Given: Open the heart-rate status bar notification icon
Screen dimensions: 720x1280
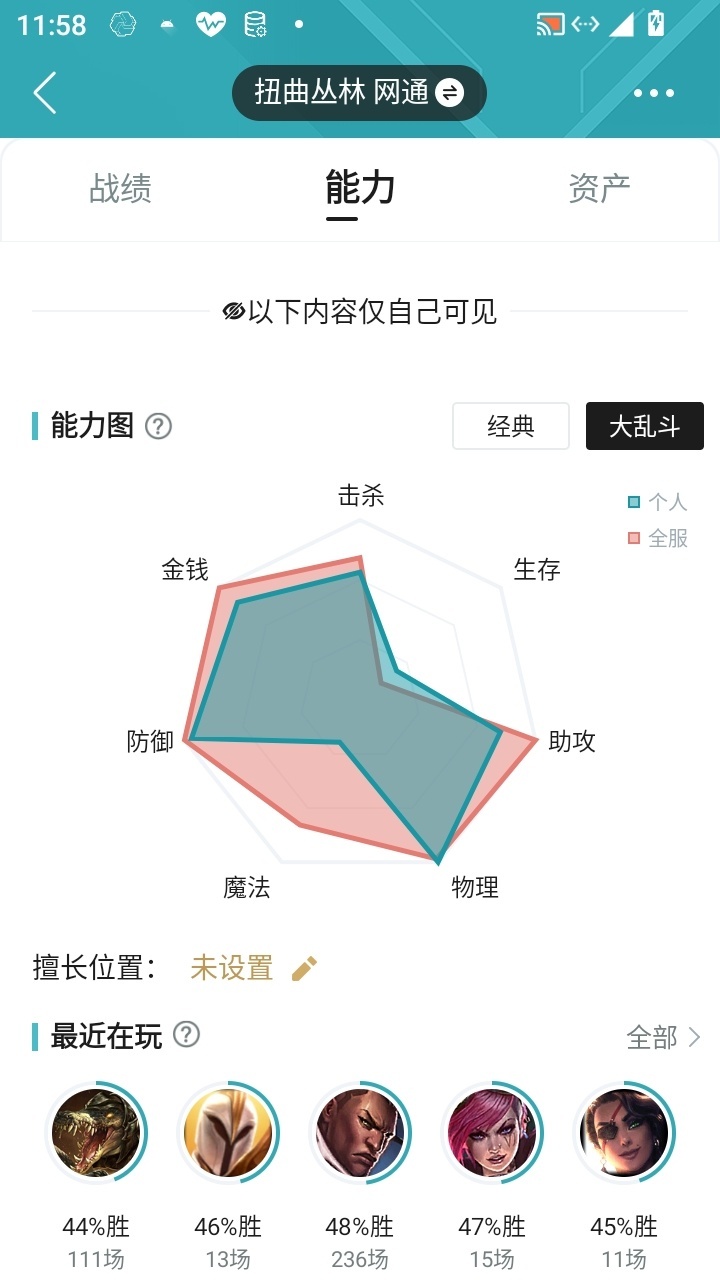Looking at the screenshot, I should coord(211,24).
